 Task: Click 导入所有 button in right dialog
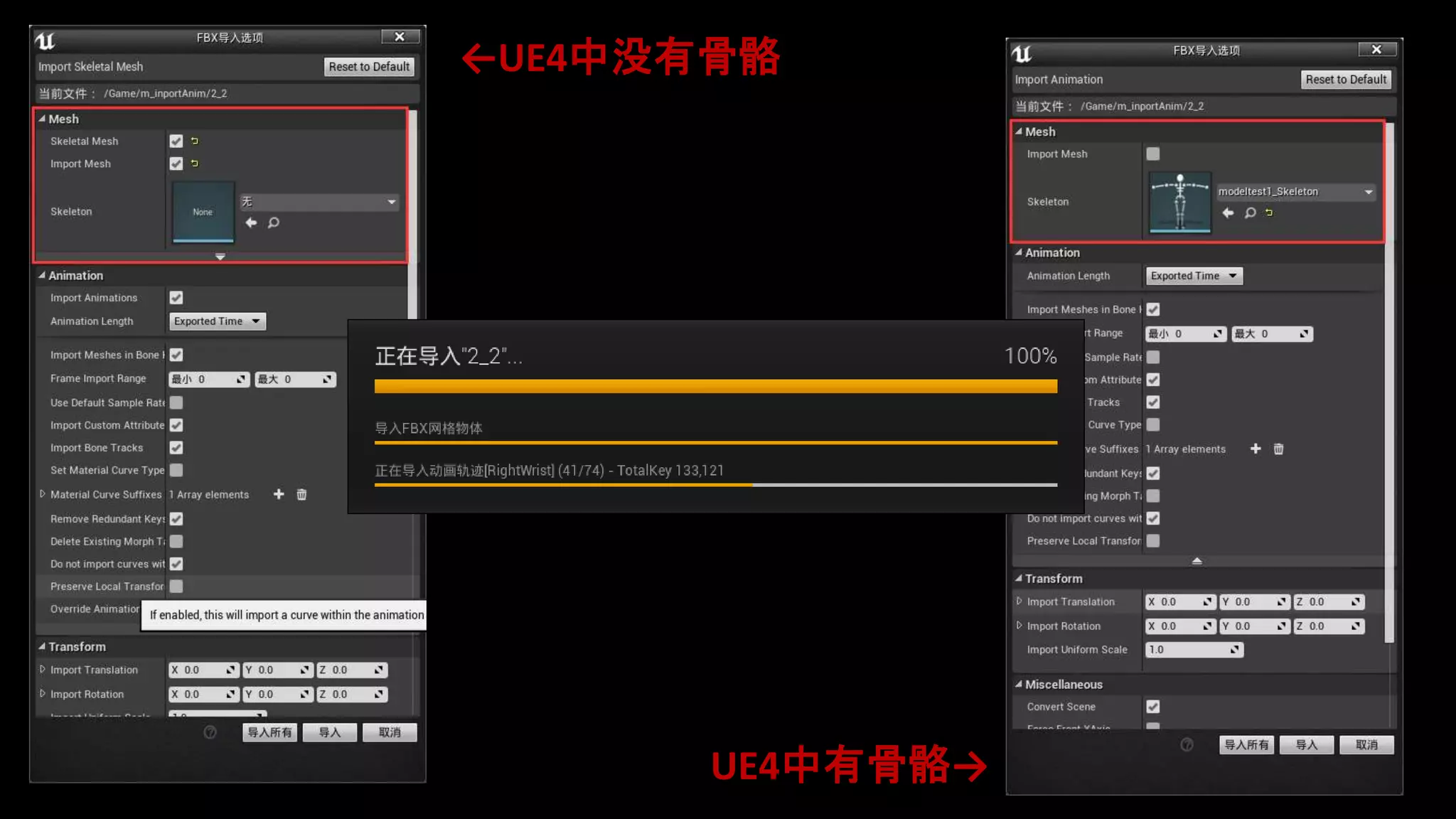[1246, 744]
